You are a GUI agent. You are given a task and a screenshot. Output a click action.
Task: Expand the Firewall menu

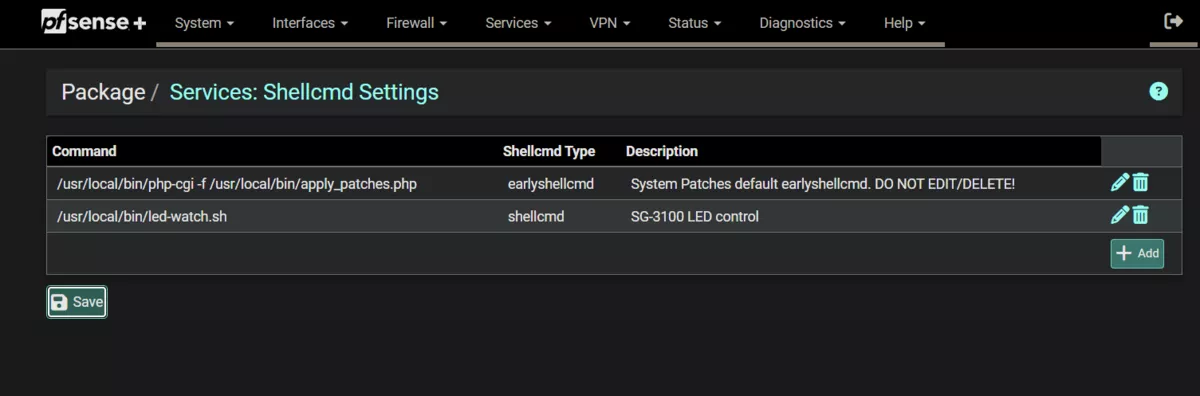[416, 23]
